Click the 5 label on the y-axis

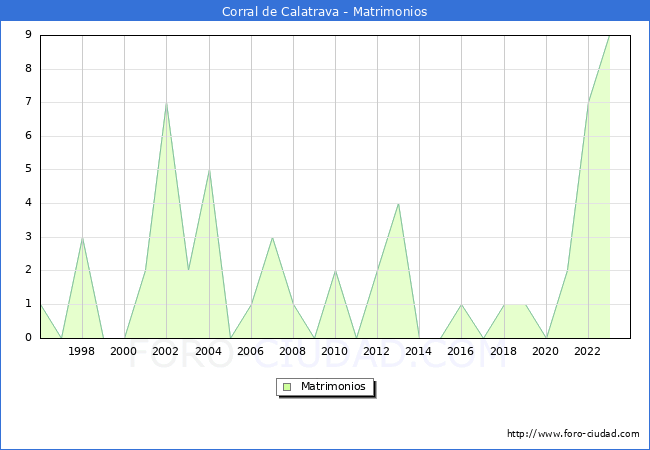(x=28, y=170)
